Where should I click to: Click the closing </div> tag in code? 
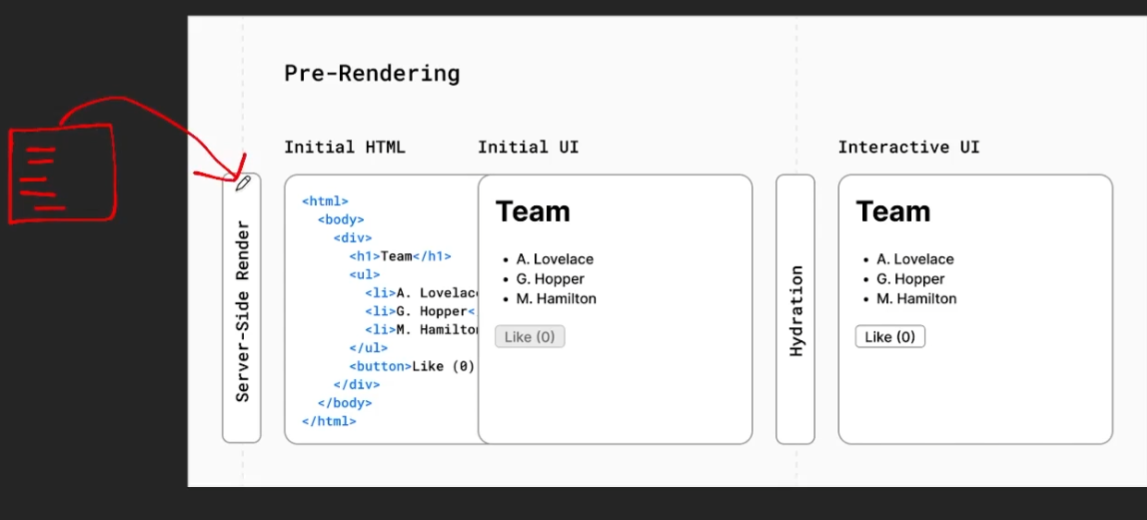pyautogui.click(x=356, y=384)
